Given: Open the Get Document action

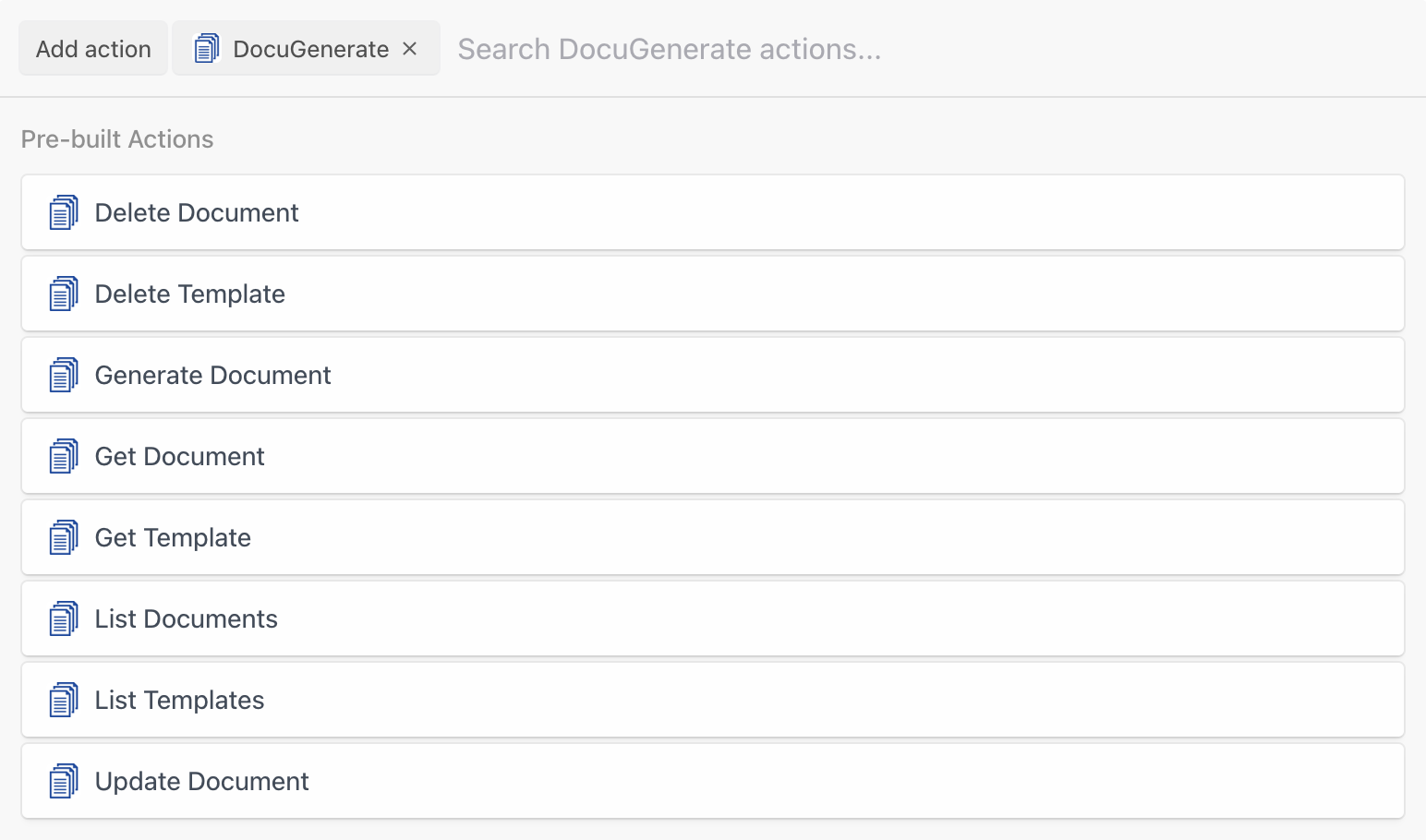Looking at the screenshot, I should (180, 457).
